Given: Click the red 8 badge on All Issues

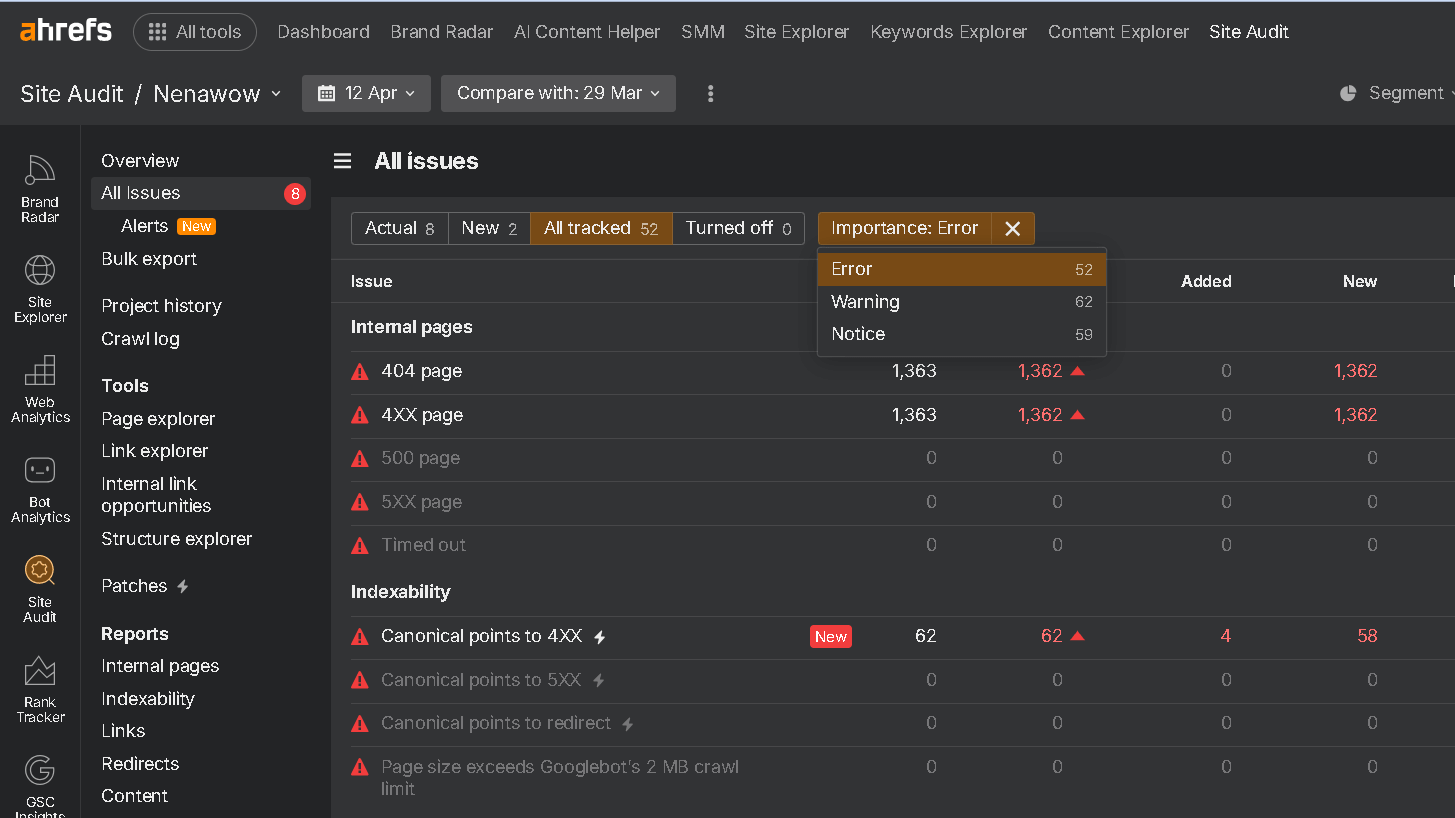Looking at the screenshot, I should [x=294, y=193].
